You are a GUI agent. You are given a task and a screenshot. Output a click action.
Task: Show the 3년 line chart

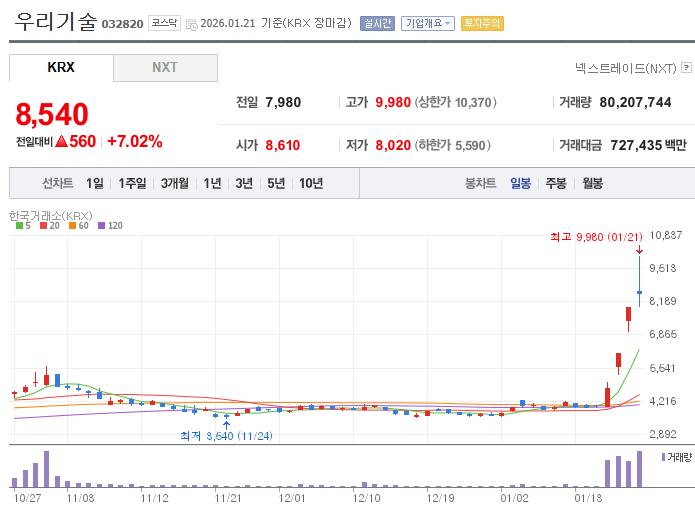[x=244, y=183]
